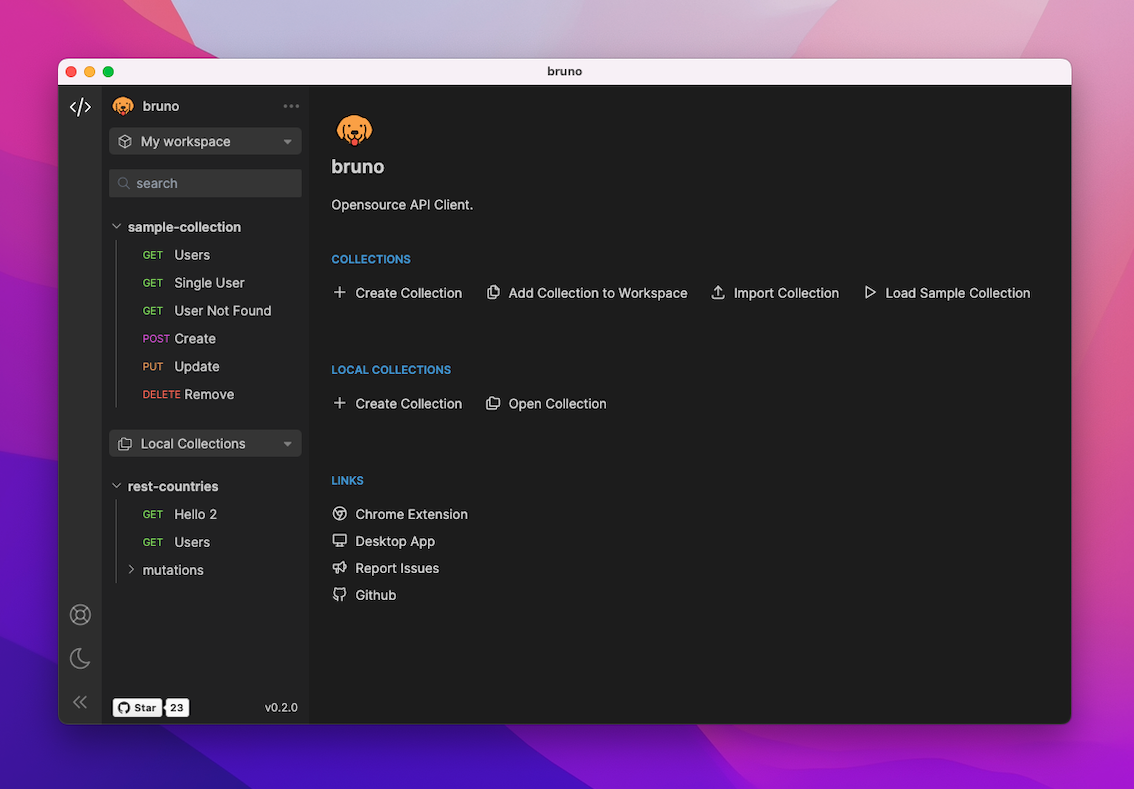Open the Github link

(375, 595)
